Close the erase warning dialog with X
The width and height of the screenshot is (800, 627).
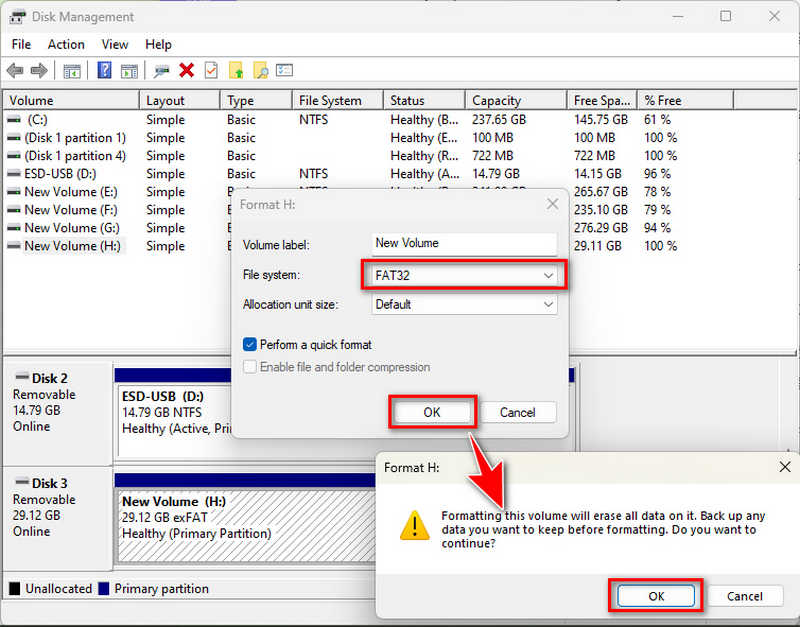785,467
